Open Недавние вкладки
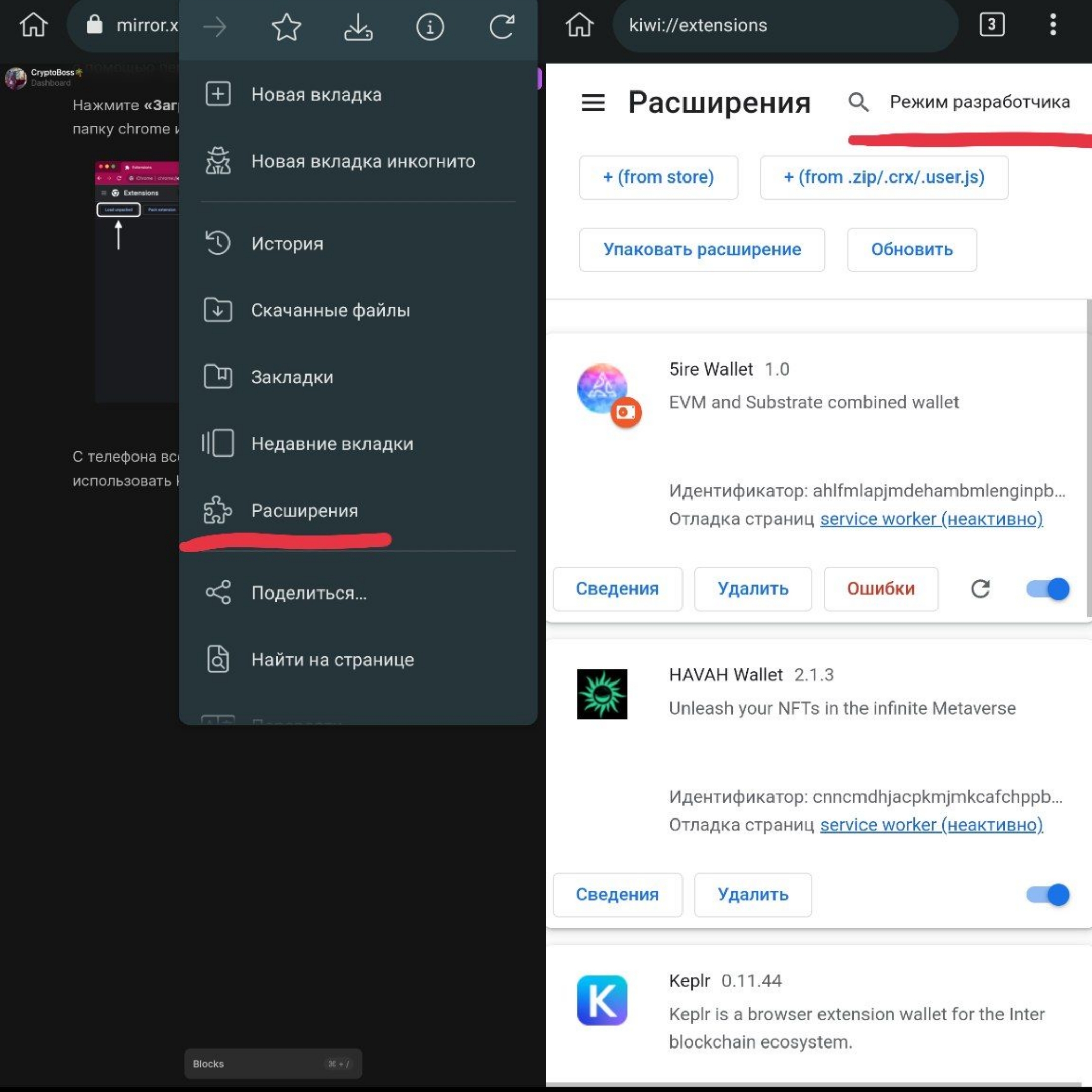Screen dimensions: 1092x1092 tap(358, 444)
